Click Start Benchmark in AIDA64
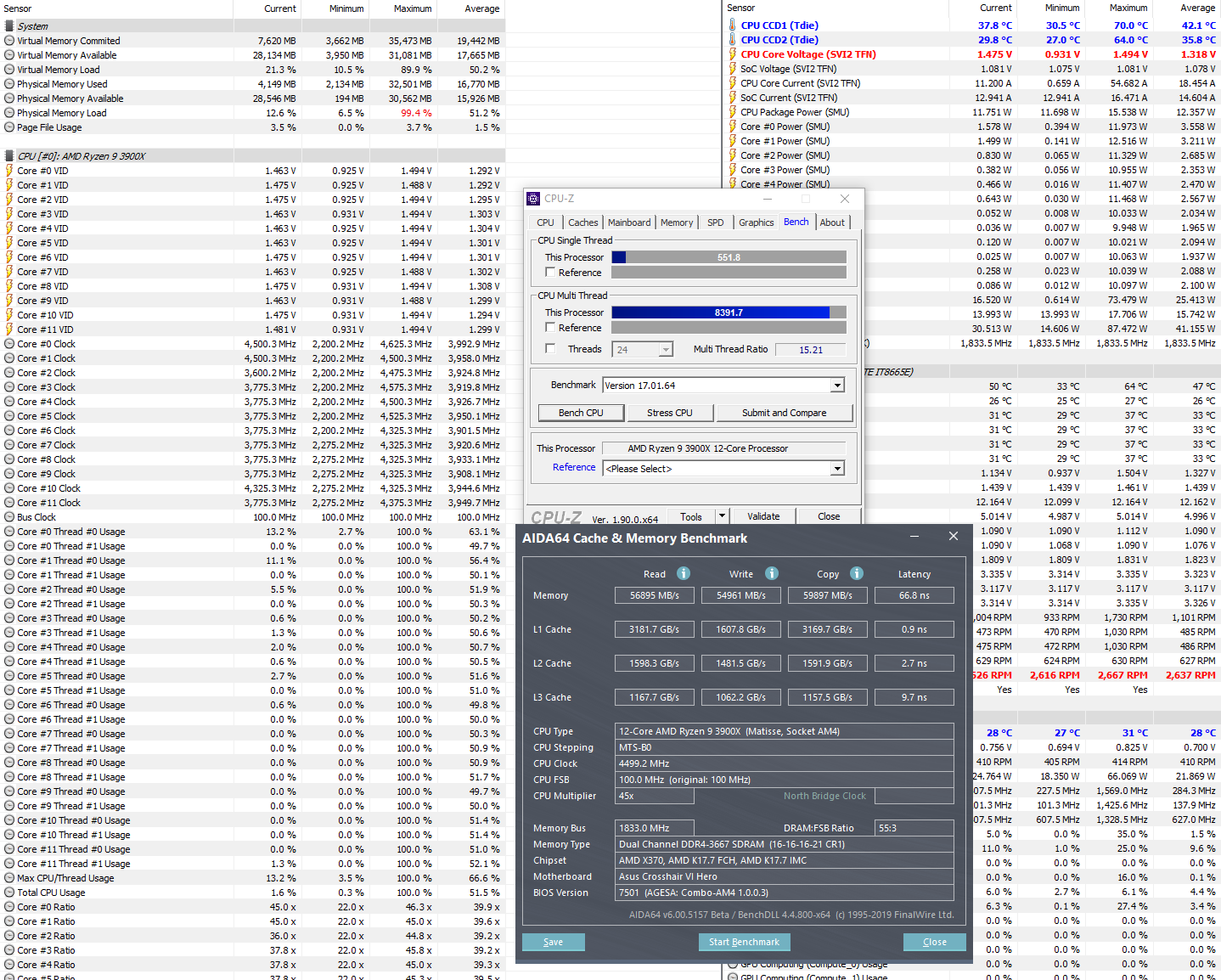 point(745,942)
